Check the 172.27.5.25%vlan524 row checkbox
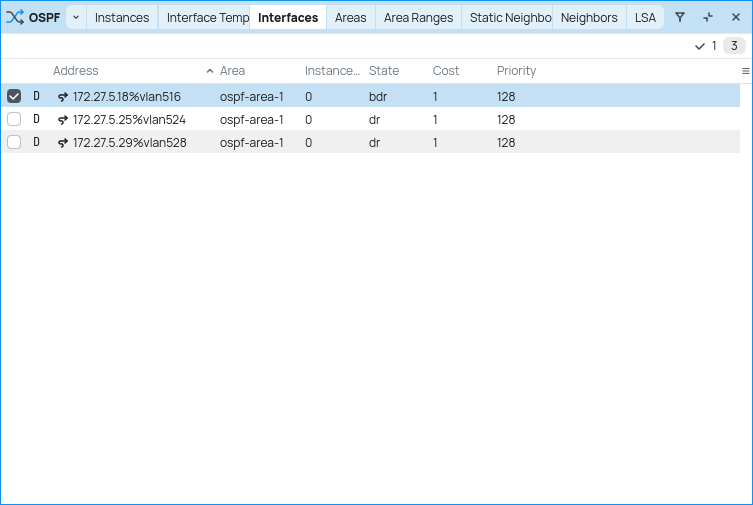This screenshot has height=505, width=753. click(x=14, y=119)
